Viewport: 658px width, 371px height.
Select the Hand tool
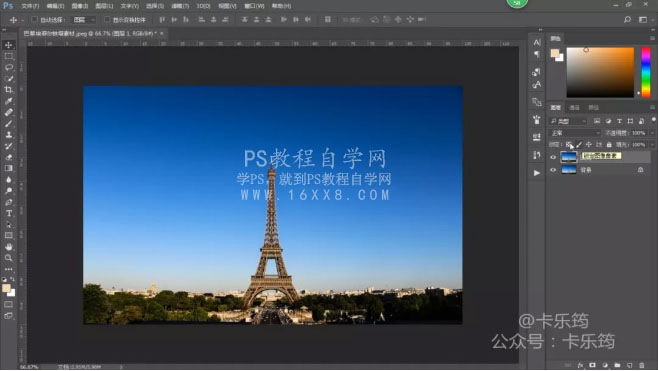tap(8, 247)
